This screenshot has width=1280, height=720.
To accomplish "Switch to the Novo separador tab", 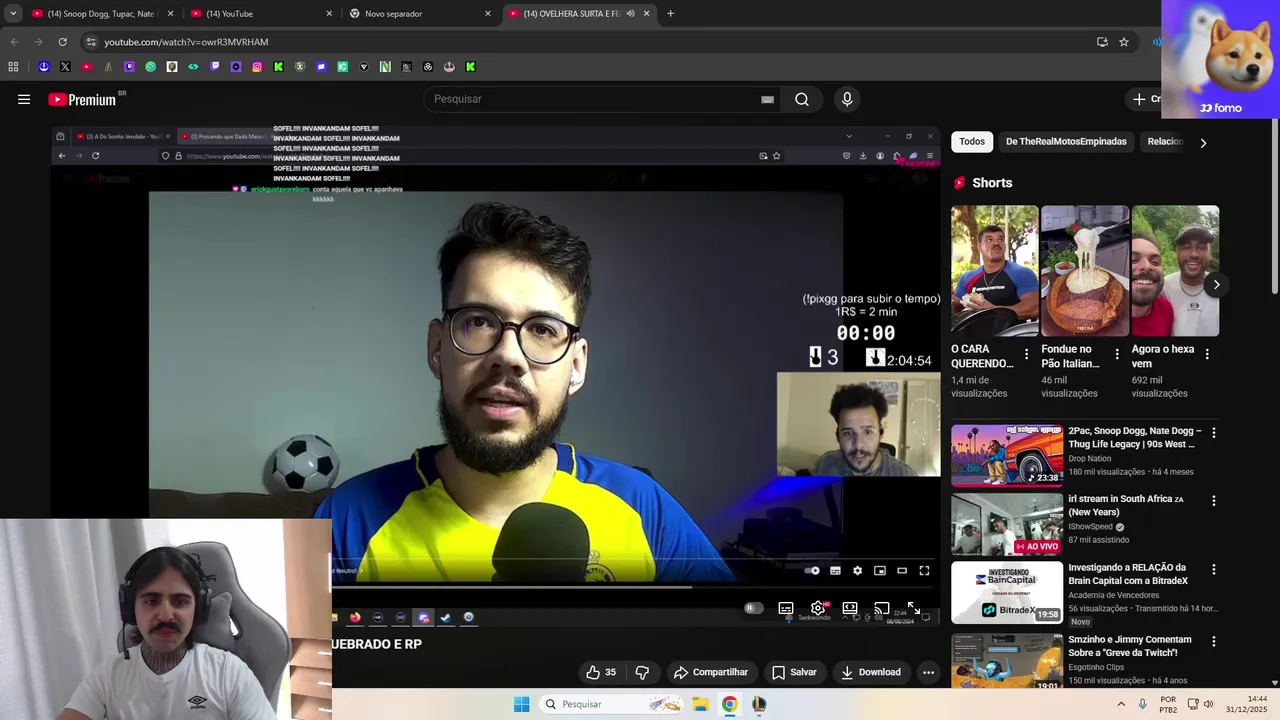I will click(421, 14).
